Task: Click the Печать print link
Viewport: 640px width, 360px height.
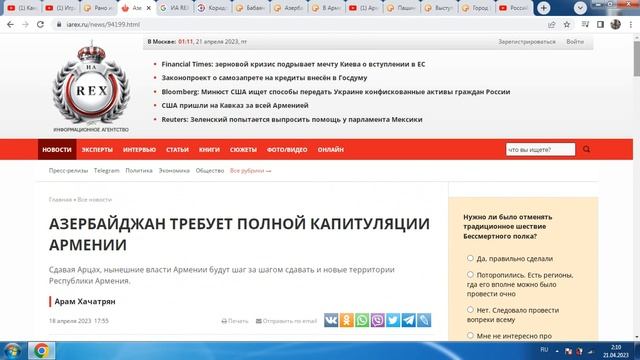Action: (235, 321)
